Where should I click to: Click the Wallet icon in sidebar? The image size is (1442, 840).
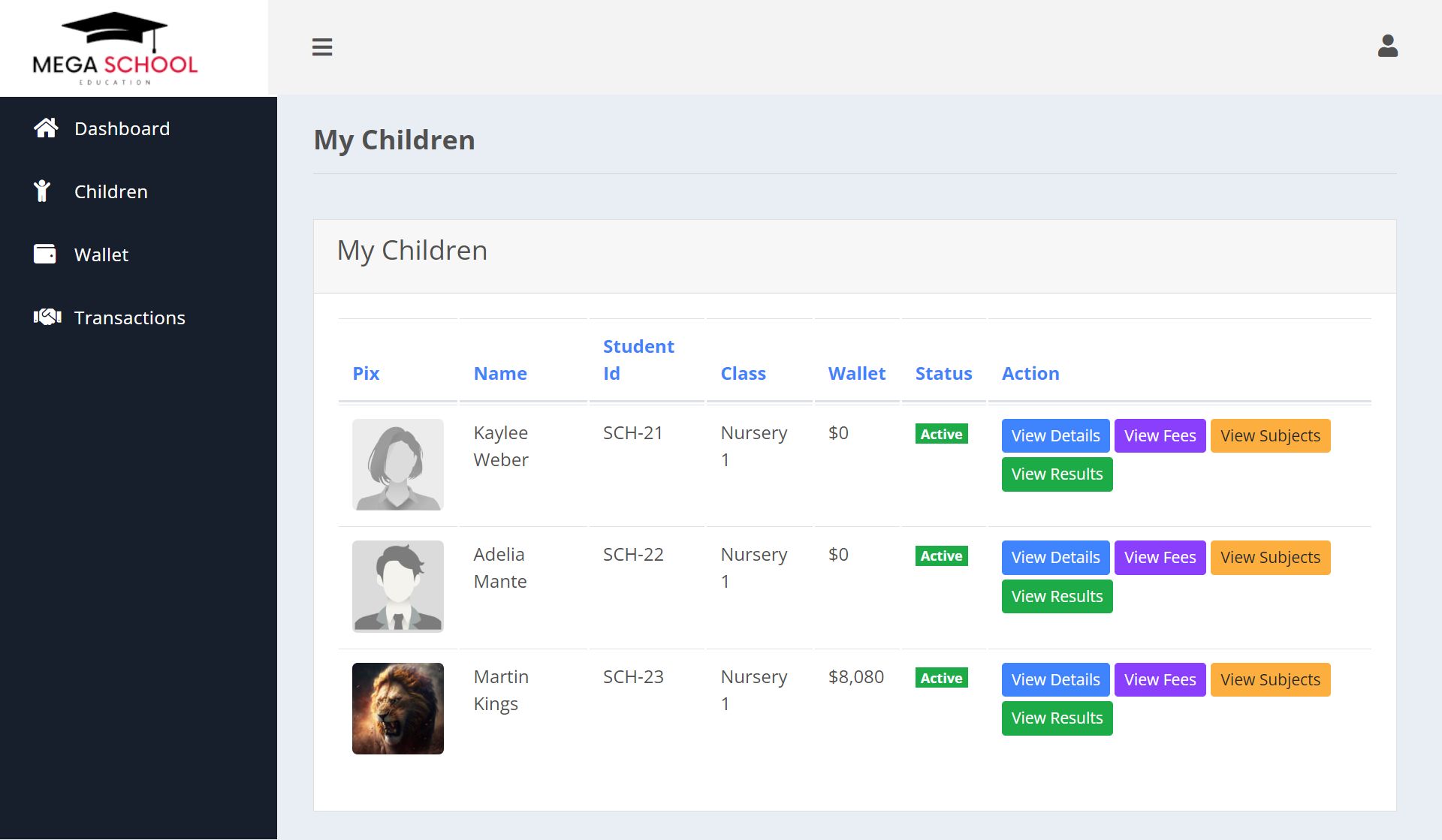point(45,254)
